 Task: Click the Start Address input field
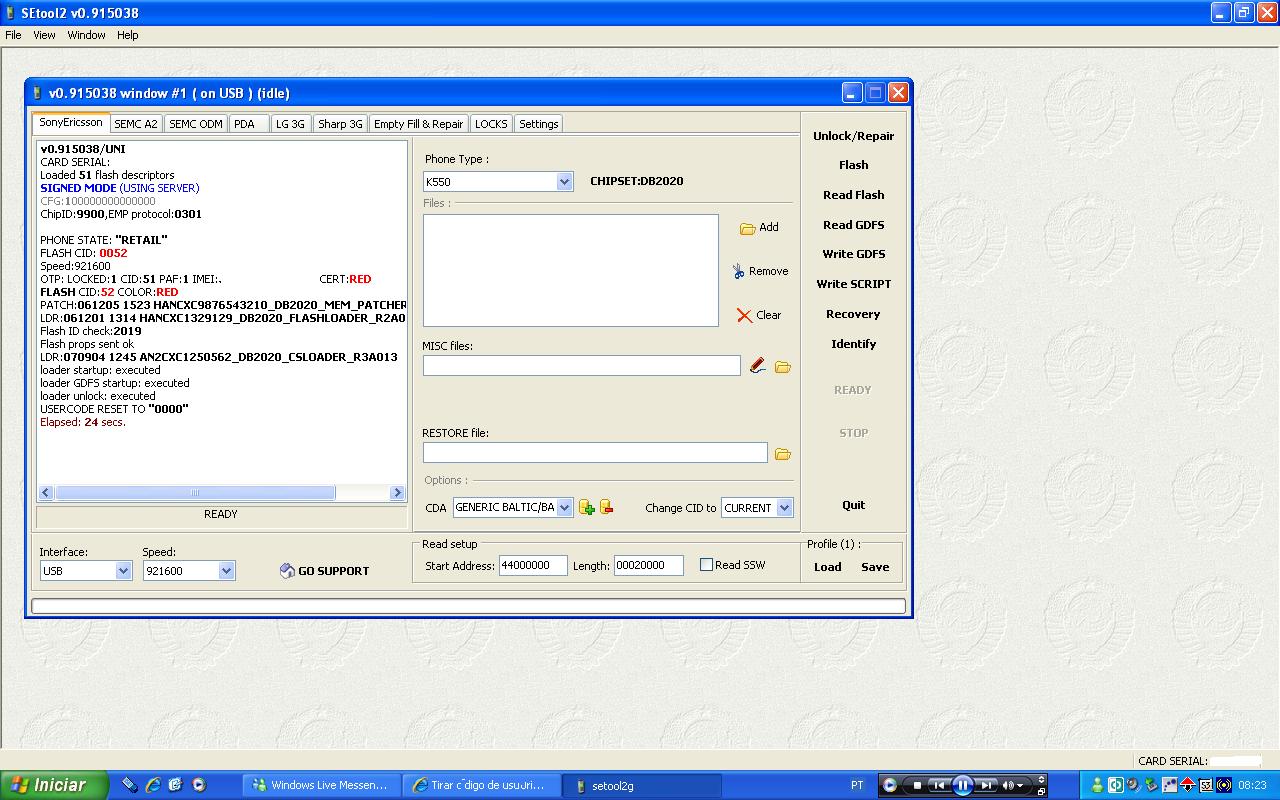tap(533, 565)
